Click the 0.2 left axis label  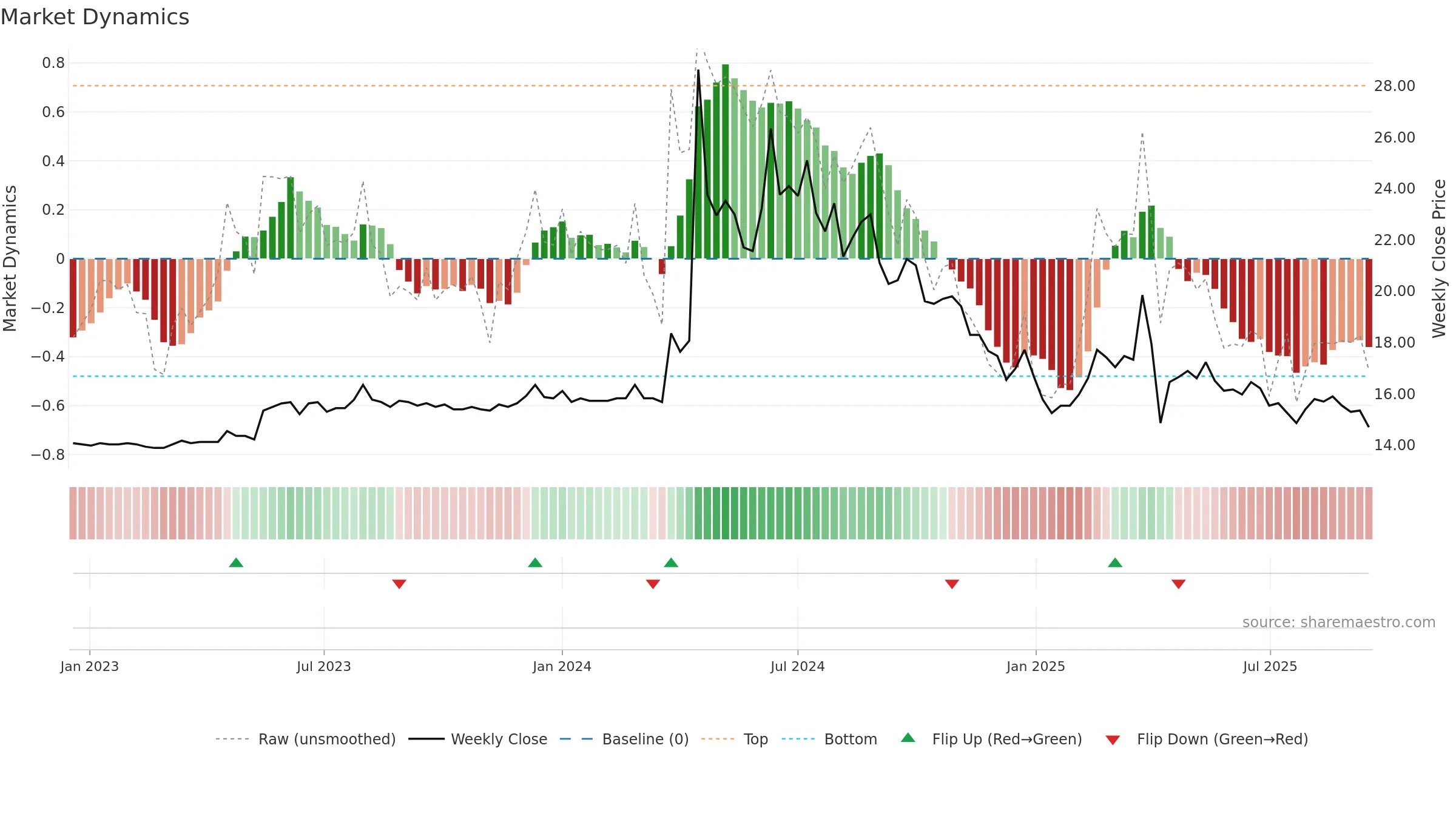click(x=53, y=210)
